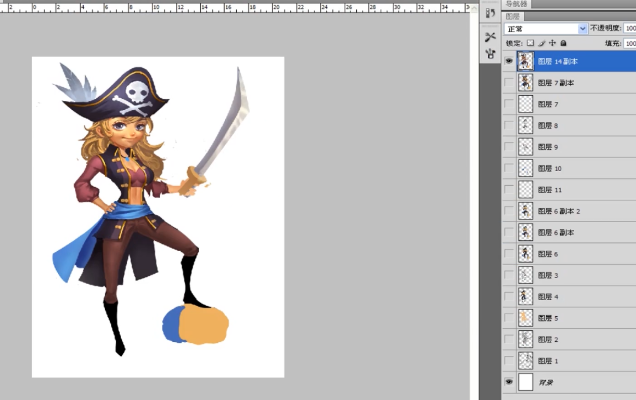
Task: Click the lock all padlock icon
Action: [564, 44]
